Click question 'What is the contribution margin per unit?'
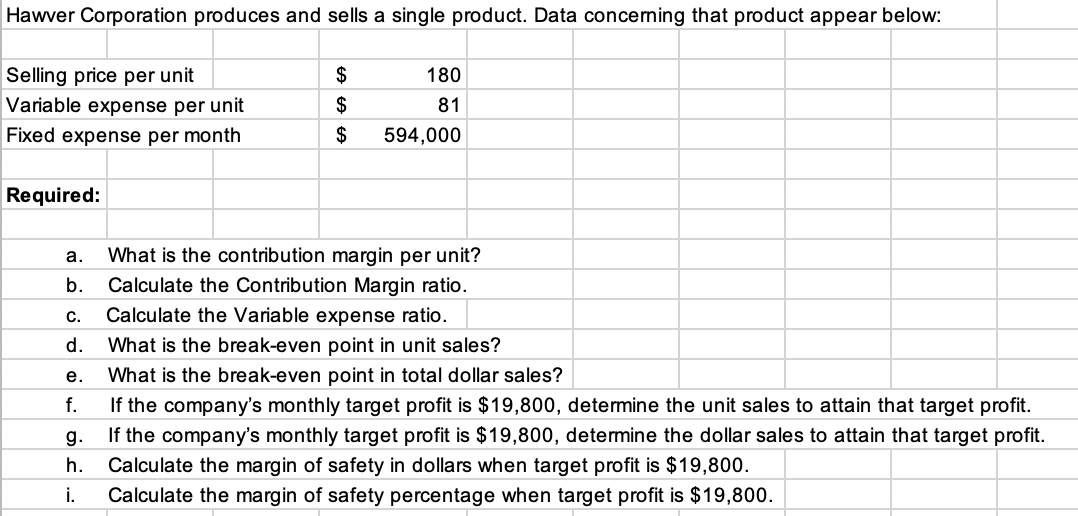The height and width of the screenshot is (516, 1078). pos(294,256)
